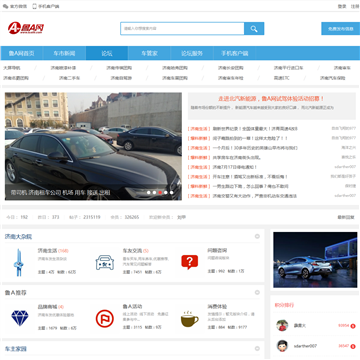Click the phone icon beside 手机客户端
360x360 pixels.
34,6
